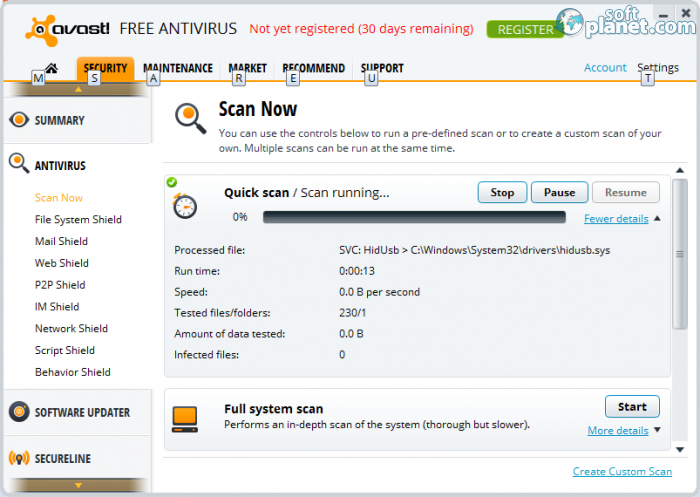Open Script Shield
Screen dimensions: 700x497
click(x=65, y=351)
